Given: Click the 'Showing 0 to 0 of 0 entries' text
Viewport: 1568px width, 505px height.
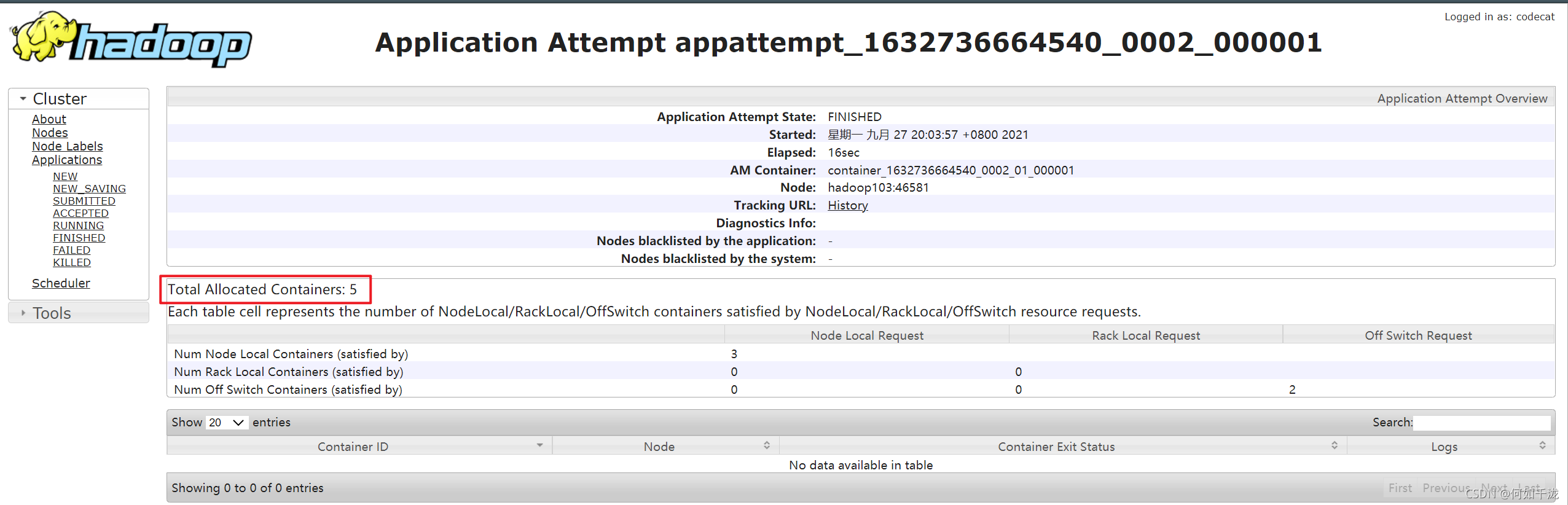Looking at the screenshot, I should 248,488.
